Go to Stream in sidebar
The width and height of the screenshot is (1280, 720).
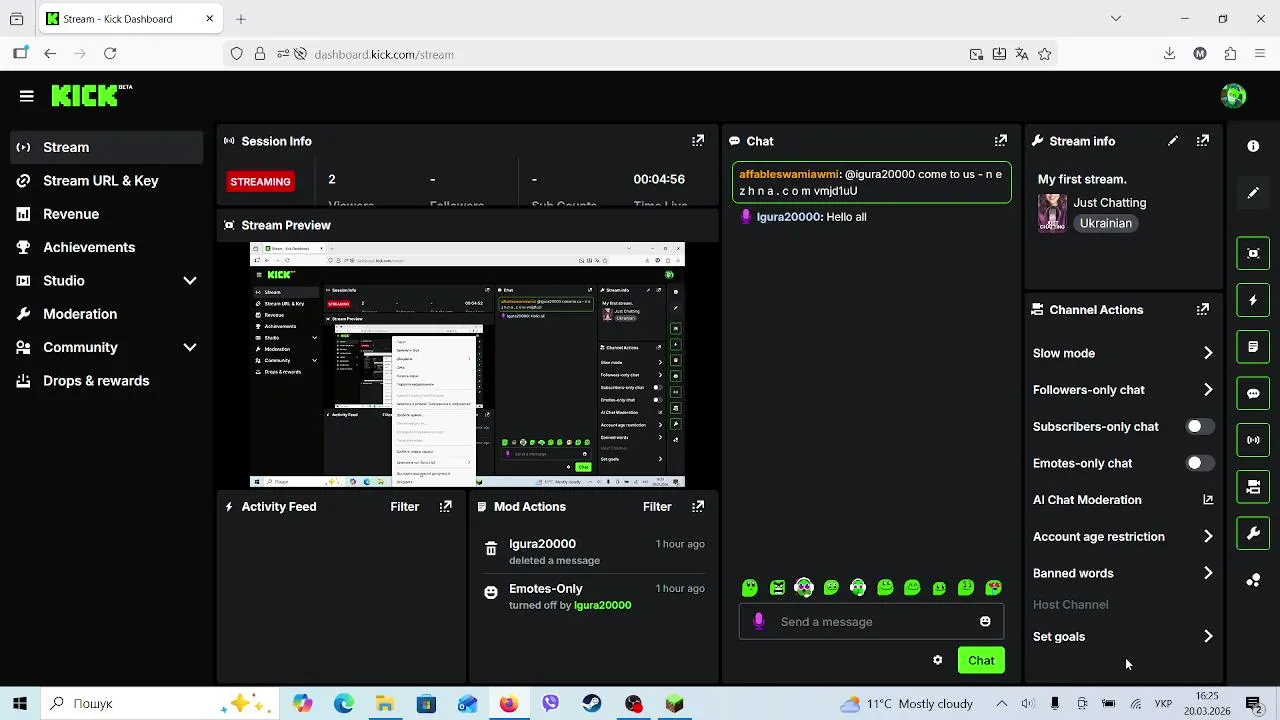(107, 147)
